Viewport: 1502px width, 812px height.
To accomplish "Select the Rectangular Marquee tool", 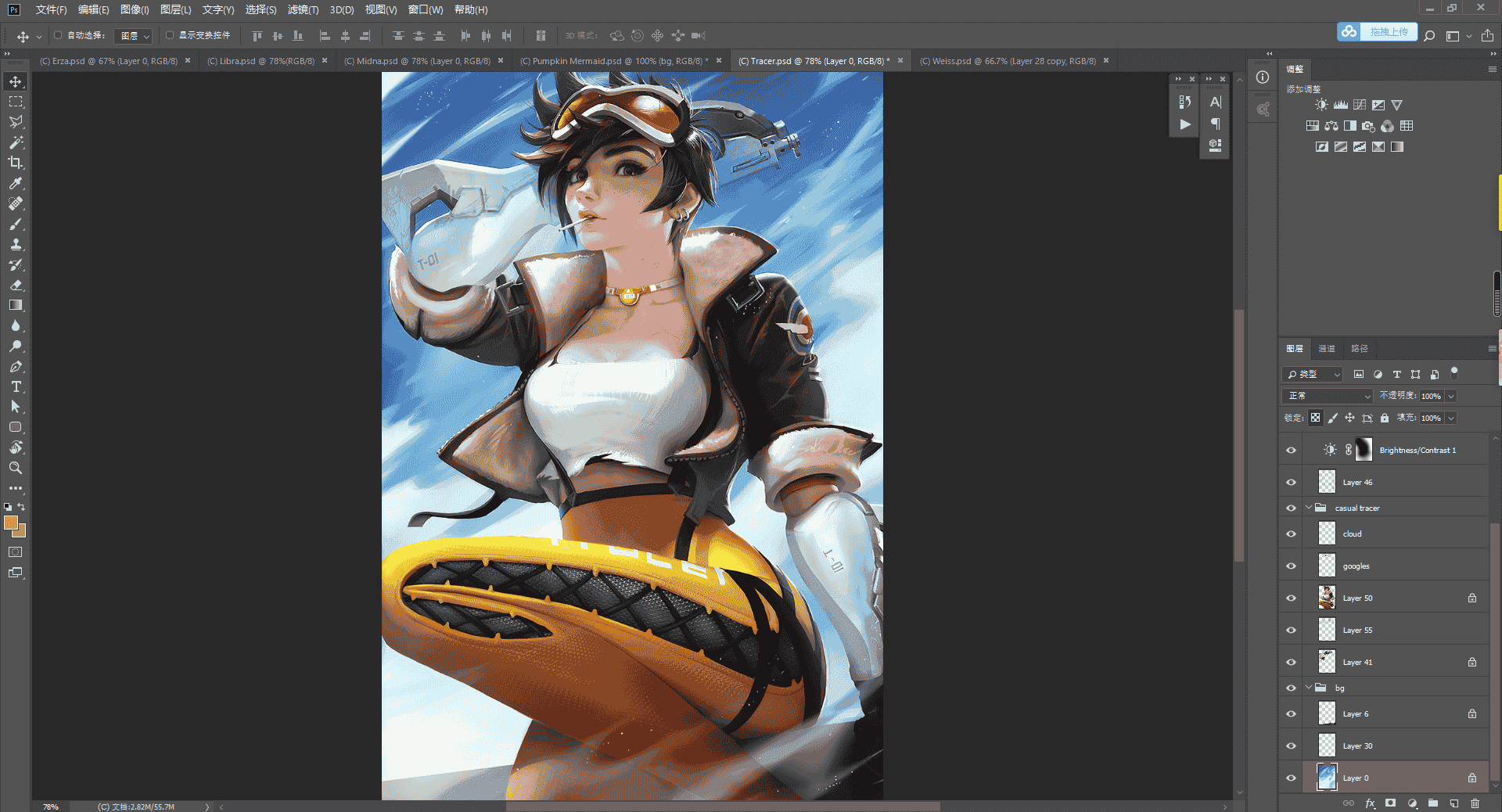I will 16,102.
